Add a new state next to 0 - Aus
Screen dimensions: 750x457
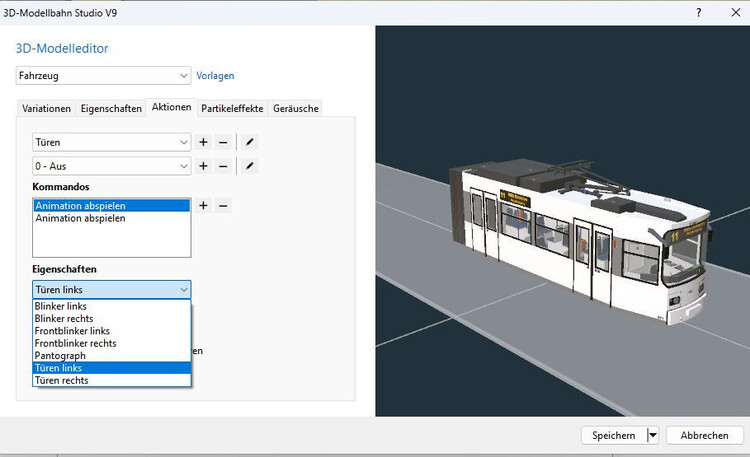(203, 166)
